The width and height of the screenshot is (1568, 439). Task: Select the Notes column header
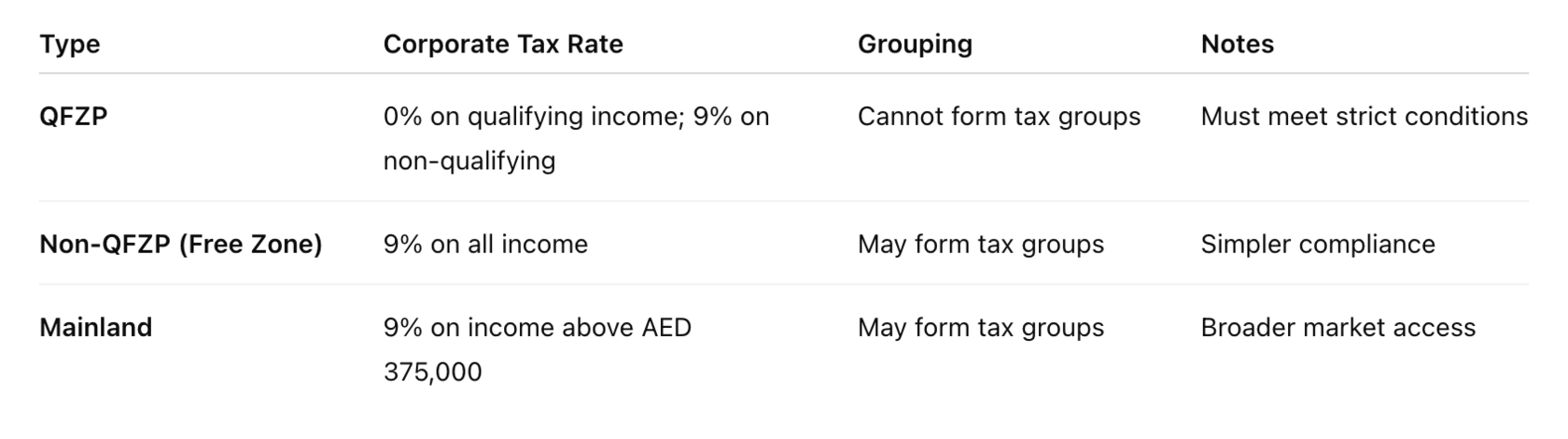(1237, 44)
